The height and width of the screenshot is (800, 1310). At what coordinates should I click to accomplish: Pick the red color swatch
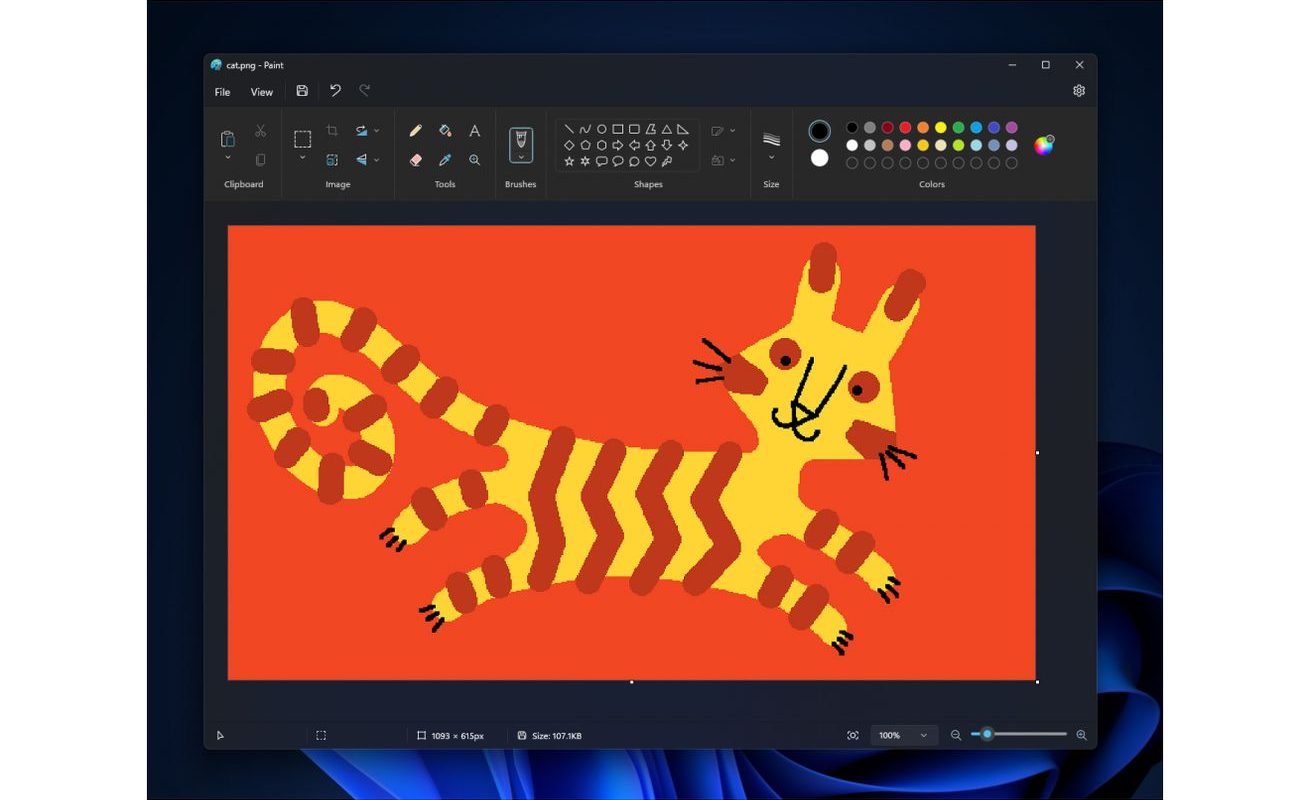click(905, 128)
